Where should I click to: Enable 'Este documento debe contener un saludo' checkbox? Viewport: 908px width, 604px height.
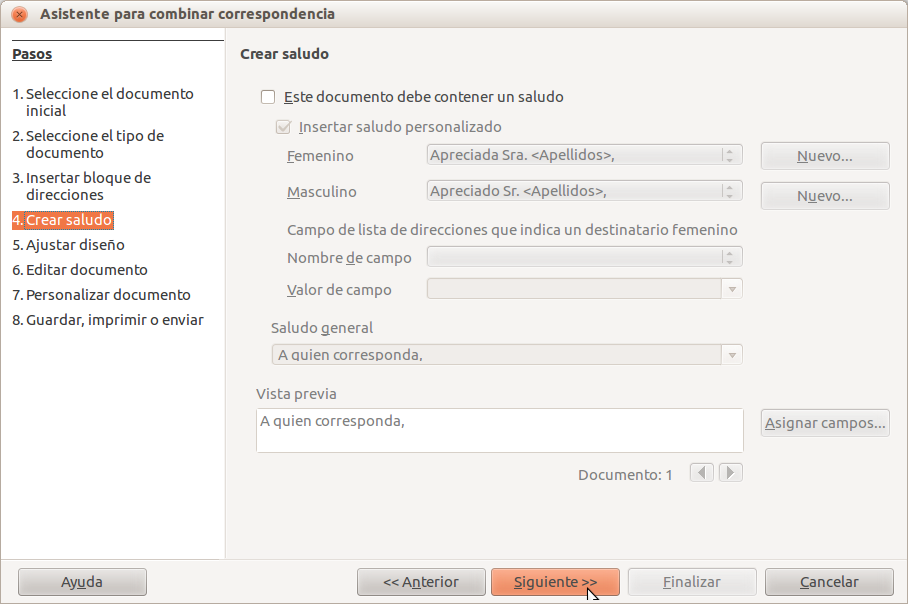point(267,98)
